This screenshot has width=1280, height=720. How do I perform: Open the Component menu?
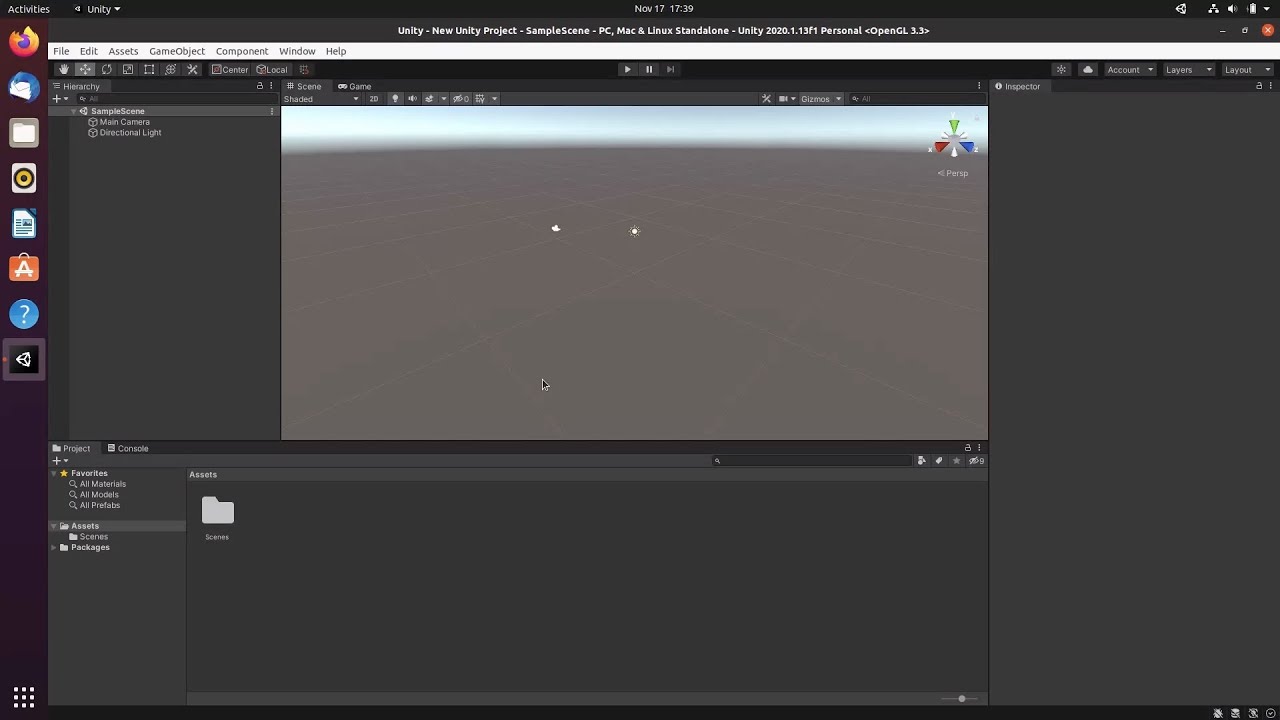(242, 51)
